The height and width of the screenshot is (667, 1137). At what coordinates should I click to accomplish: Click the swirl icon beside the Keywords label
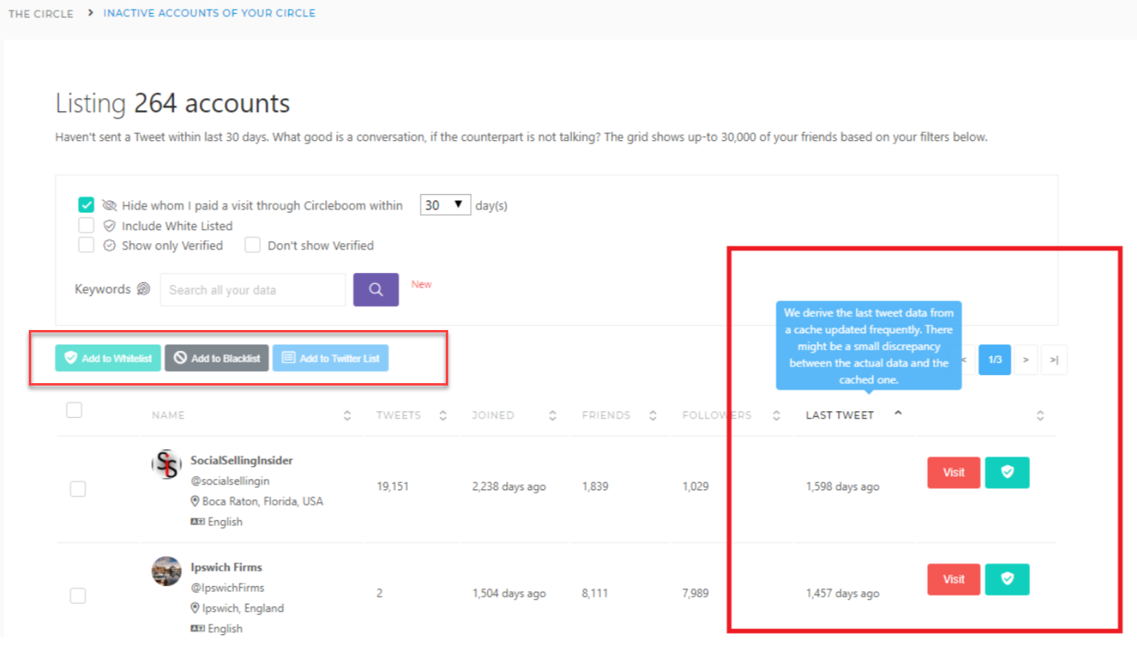(x=145, y=288)
